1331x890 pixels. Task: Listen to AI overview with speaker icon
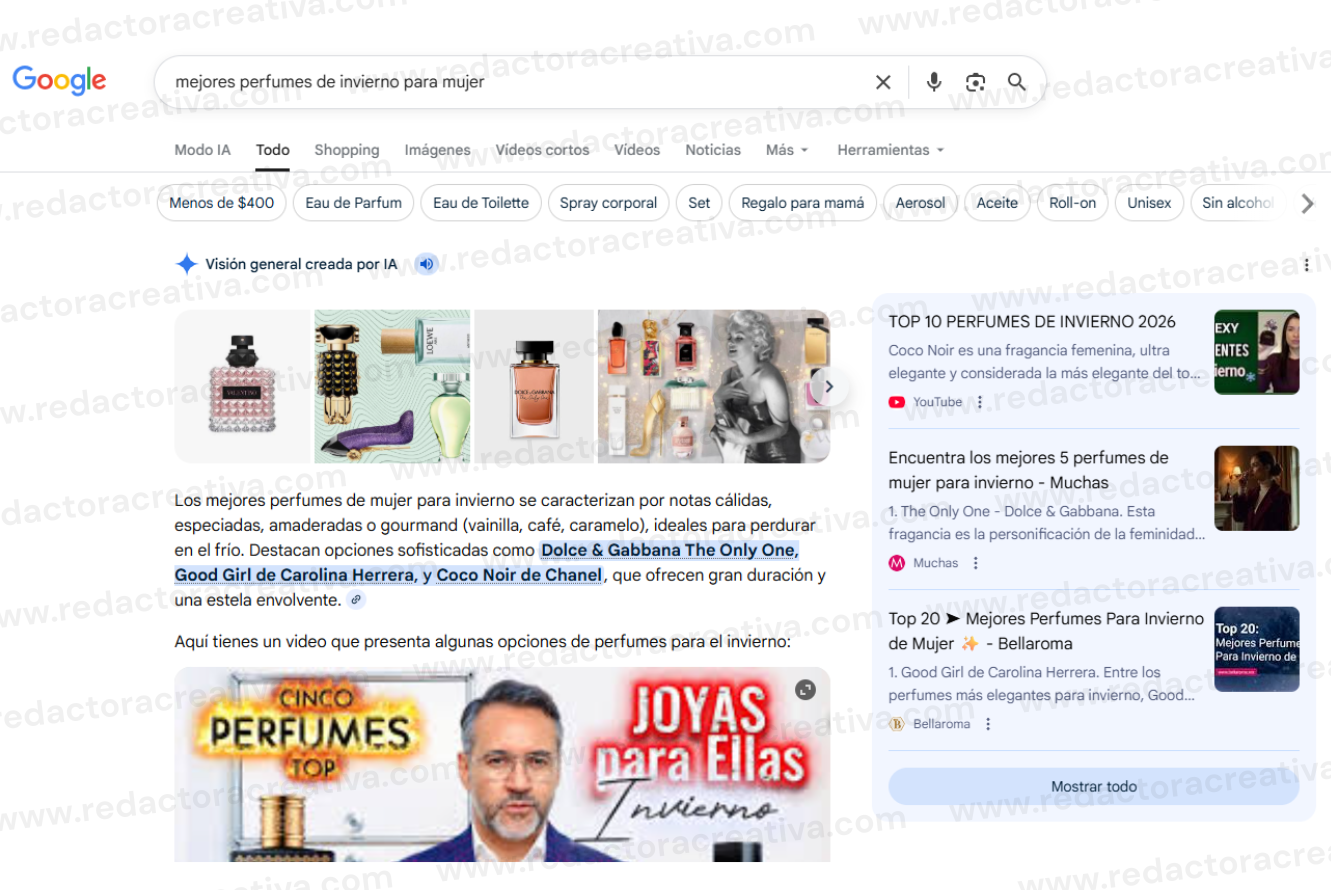point(427,264)
